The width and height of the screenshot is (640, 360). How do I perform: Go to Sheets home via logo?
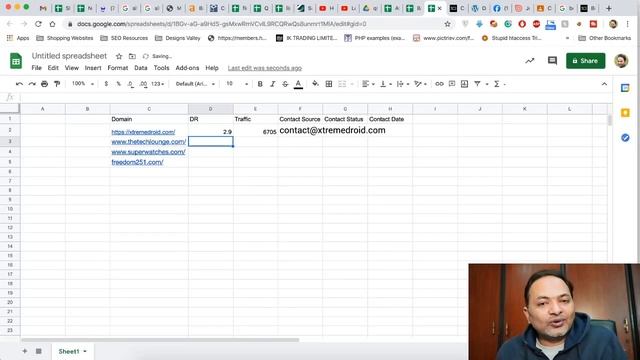point(16,61)
